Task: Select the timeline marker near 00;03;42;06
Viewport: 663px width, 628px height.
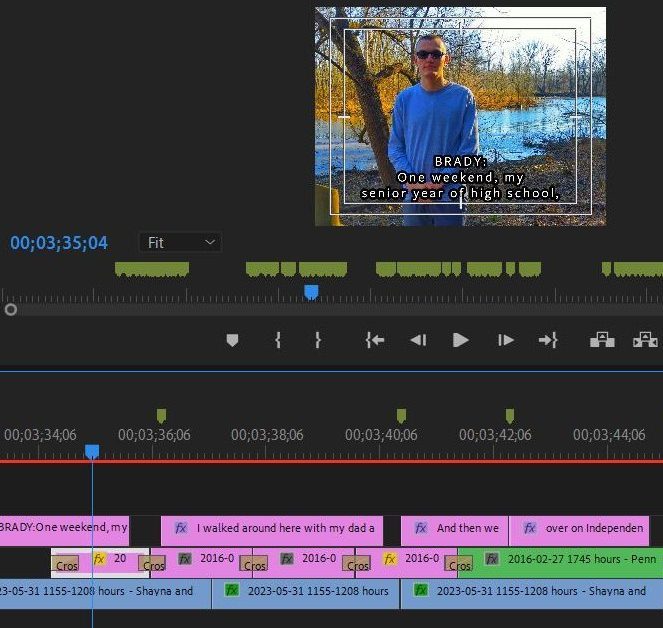Action: [x=510, y=415]
